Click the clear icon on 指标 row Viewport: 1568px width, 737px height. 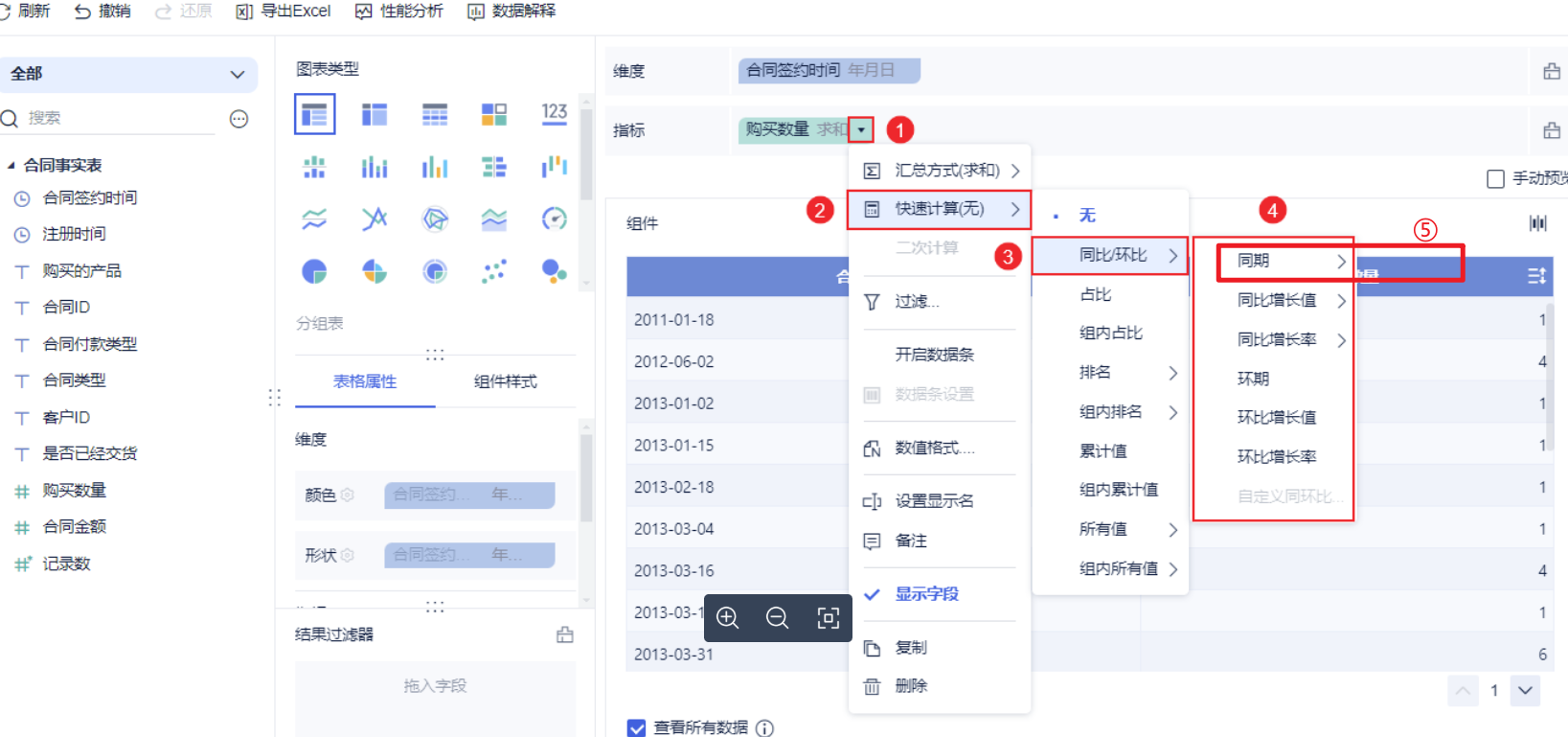(1552, 130)
